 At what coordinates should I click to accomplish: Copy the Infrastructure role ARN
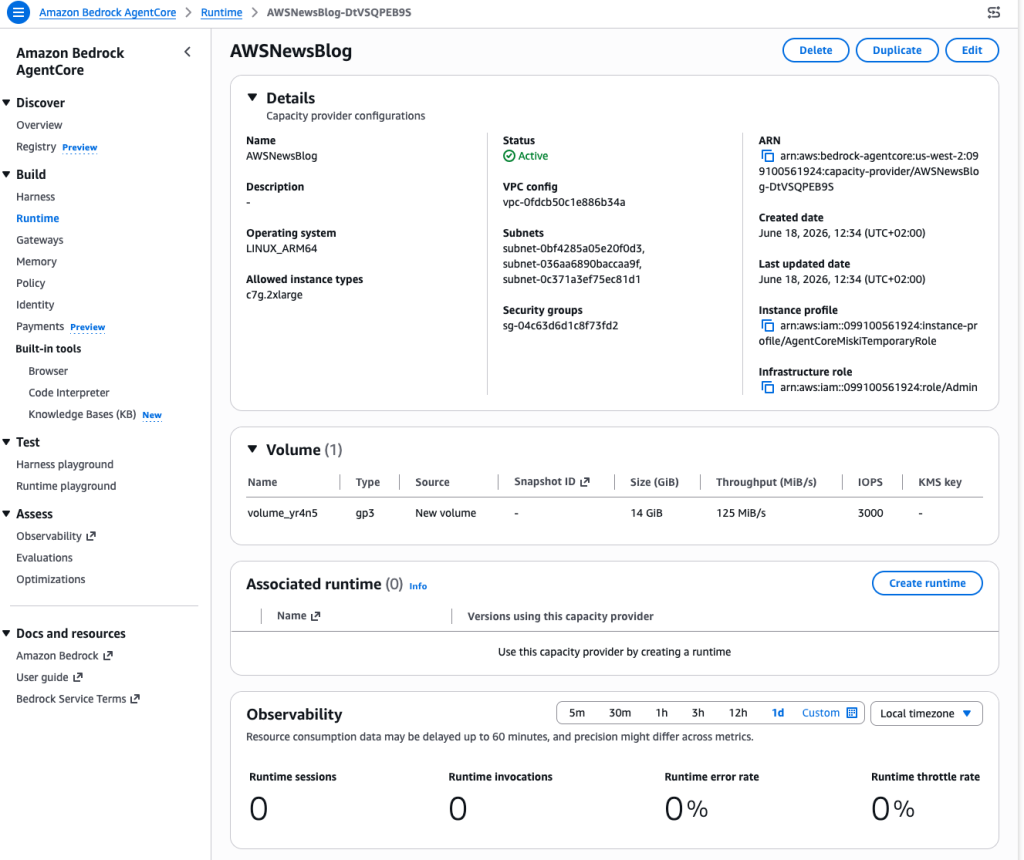coord(767,387)
